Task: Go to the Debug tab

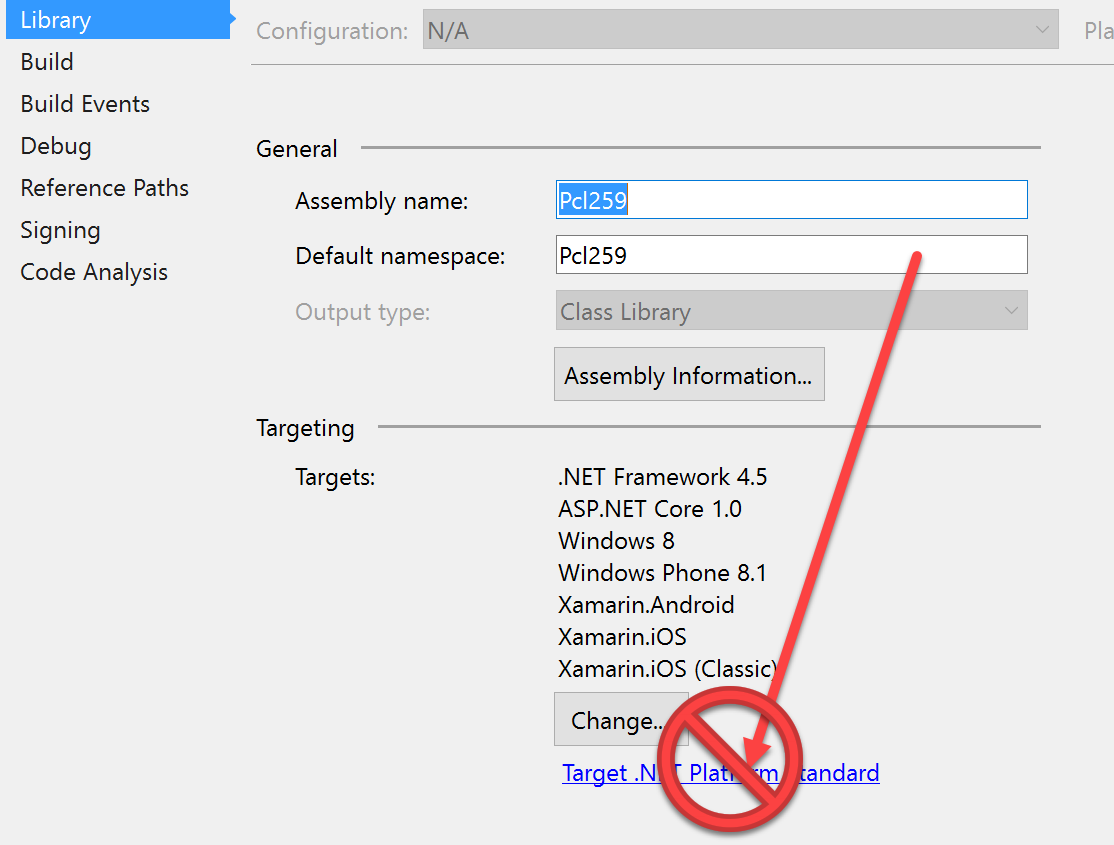Action: point(56,146)
